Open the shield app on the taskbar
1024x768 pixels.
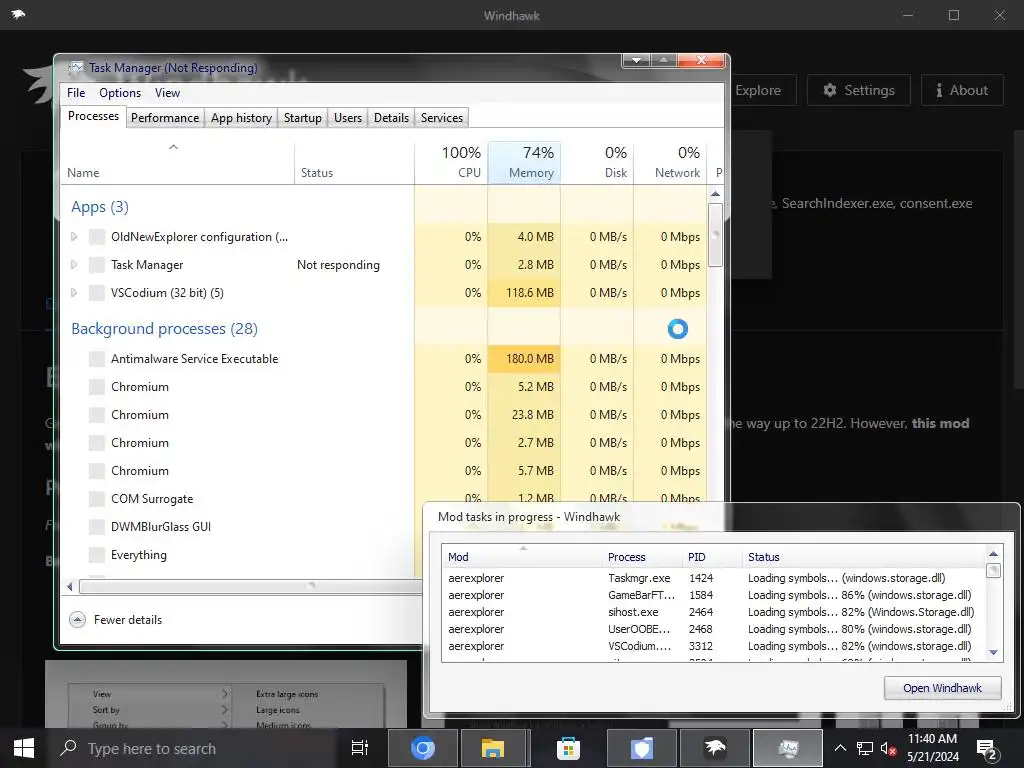[641, 748]
